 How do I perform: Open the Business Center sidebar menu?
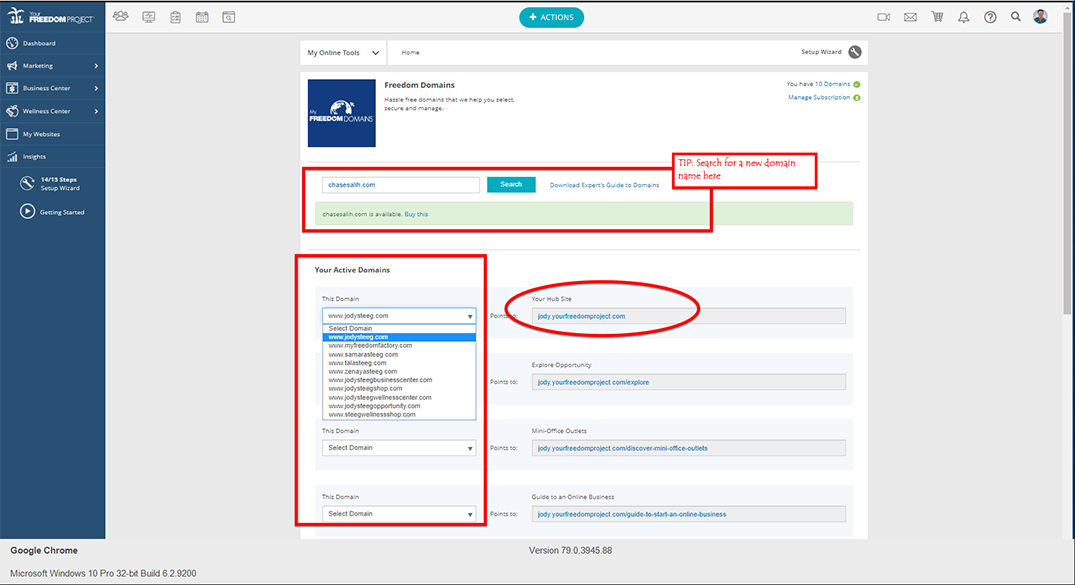(53, 88)
